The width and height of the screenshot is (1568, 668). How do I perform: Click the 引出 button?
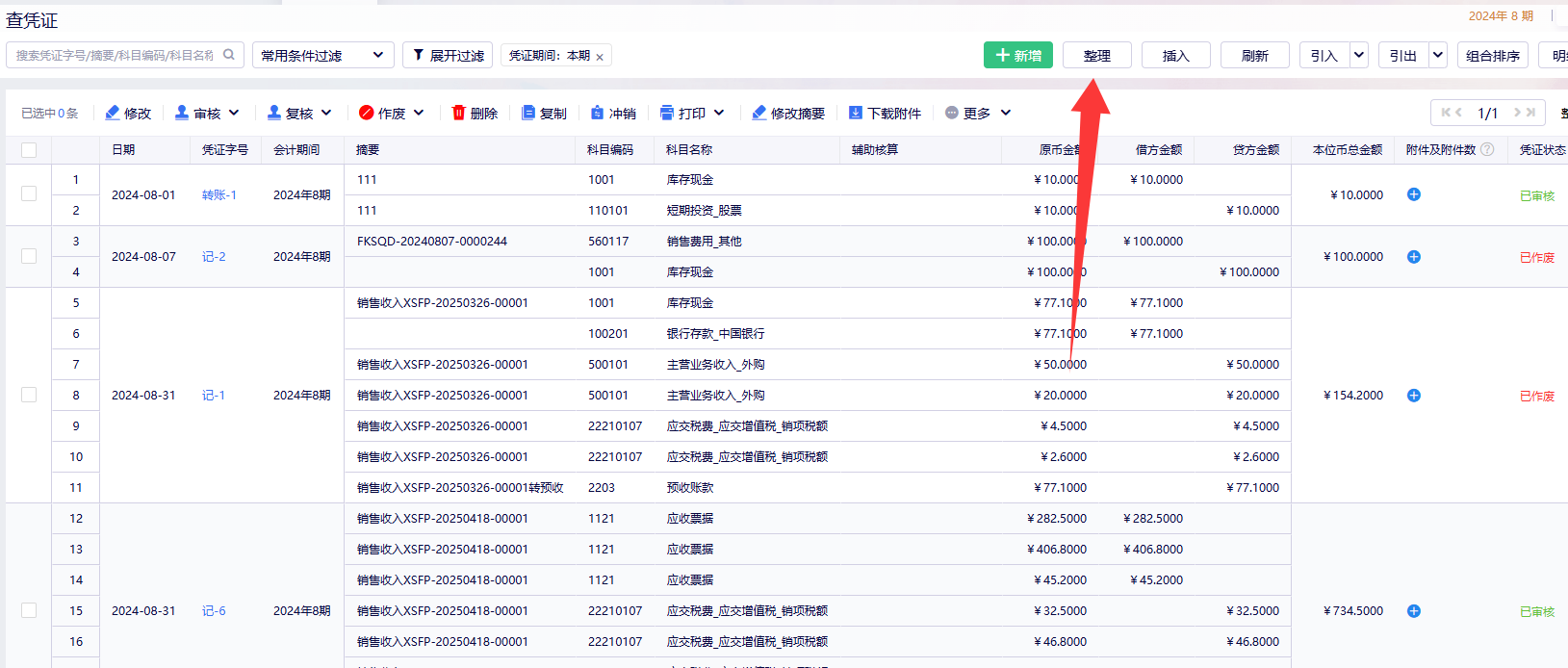click(1403, 55)
